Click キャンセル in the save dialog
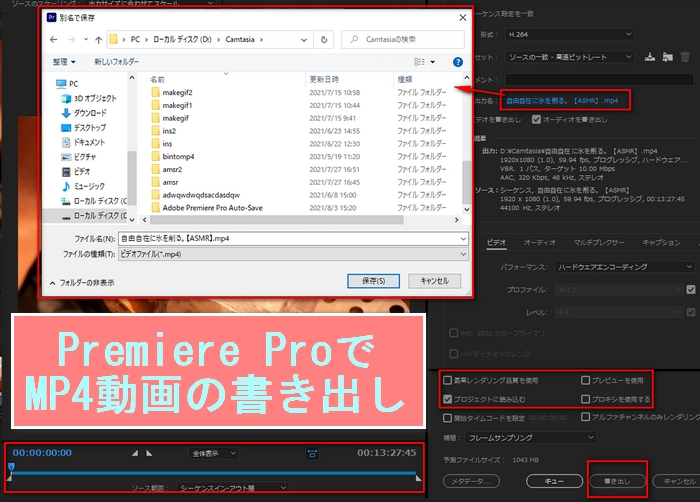Viewport: 700px width, 502px height. click(x=434, y=281)
